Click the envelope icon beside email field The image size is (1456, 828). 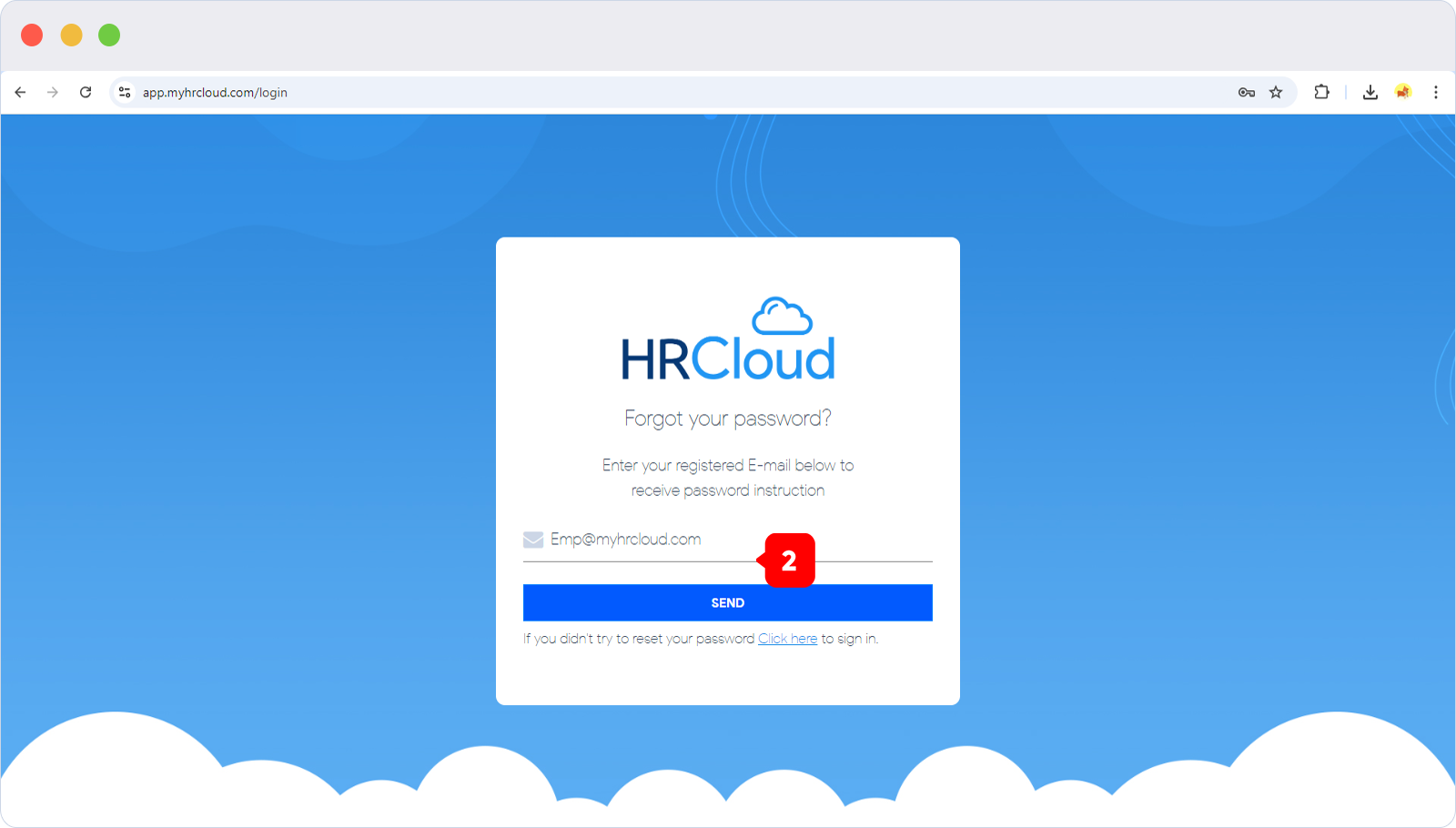[533, 540]
